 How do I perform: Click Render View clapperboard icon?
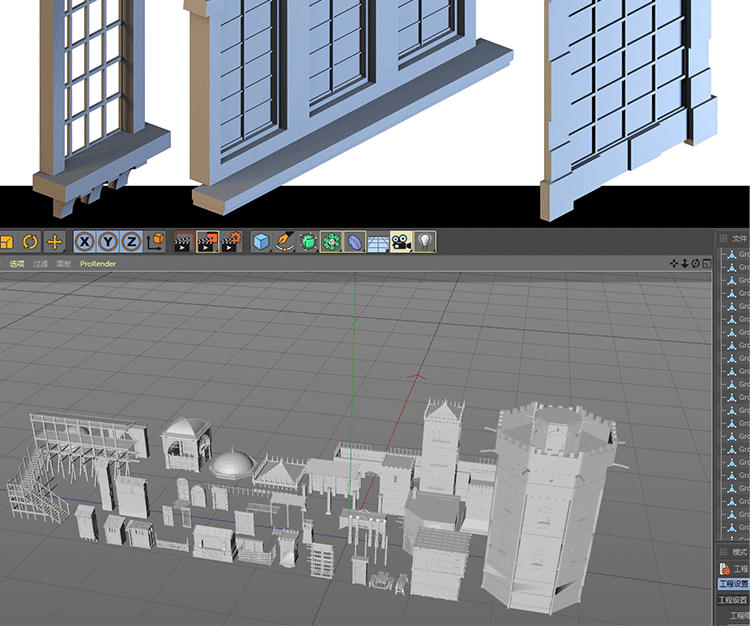click(183, 242)
